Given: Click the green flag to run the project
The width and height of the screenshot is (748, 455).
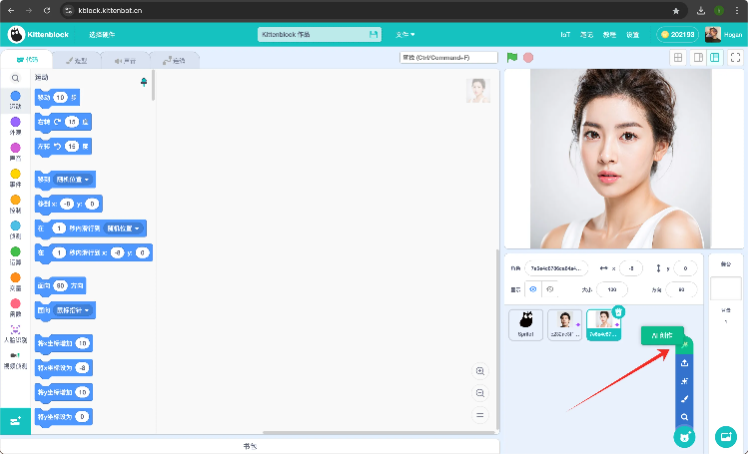Looking at the screenshot, I should pyautogui.click(x=512, y=58).
